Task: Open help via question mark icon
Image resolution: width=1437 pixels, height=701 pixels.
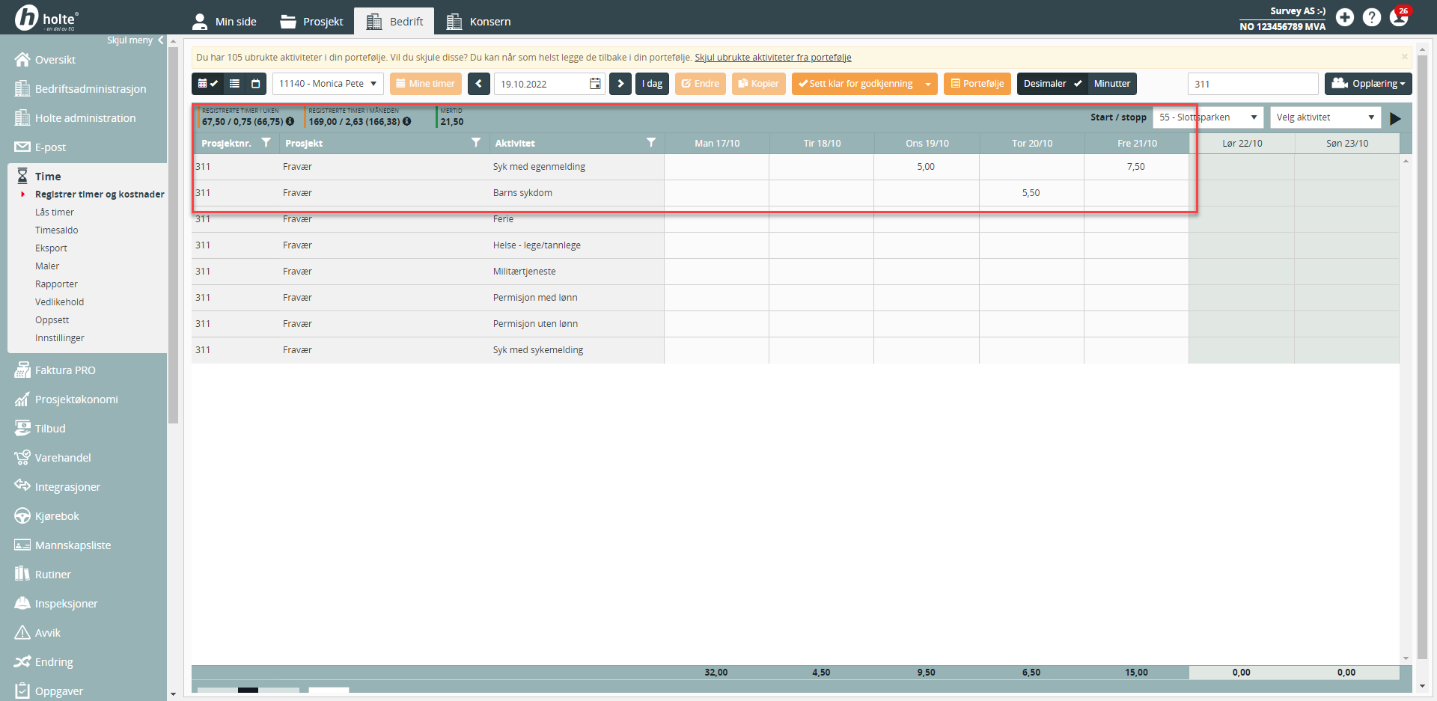Action: pyautogui.click(x=1372, y=17)
